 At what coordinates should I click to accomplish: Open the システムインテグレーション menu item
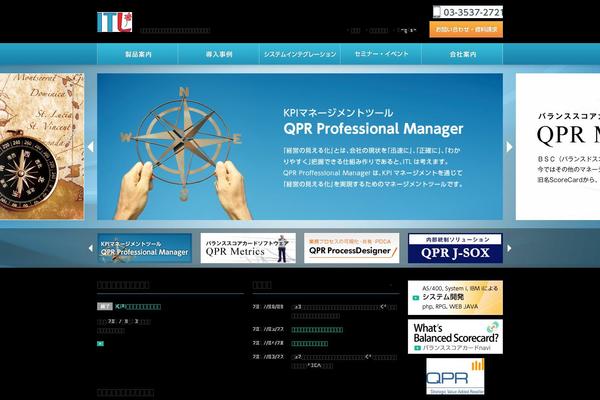(300, 54)
